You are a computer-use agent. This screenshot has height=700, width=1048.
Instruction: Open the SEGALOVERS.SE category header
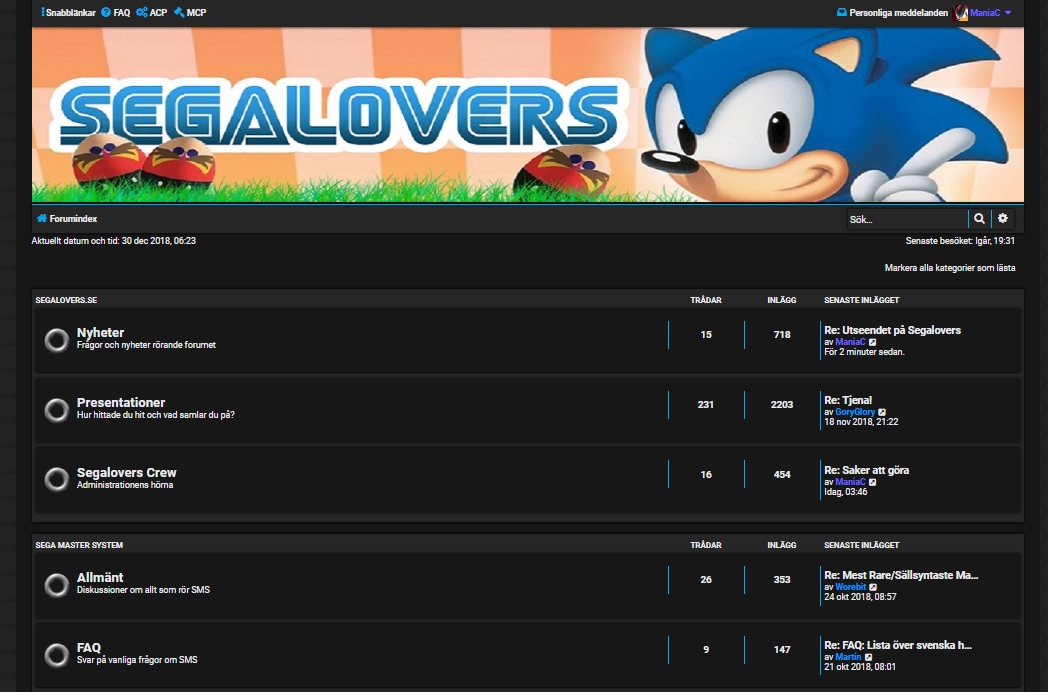click(66, 300)
